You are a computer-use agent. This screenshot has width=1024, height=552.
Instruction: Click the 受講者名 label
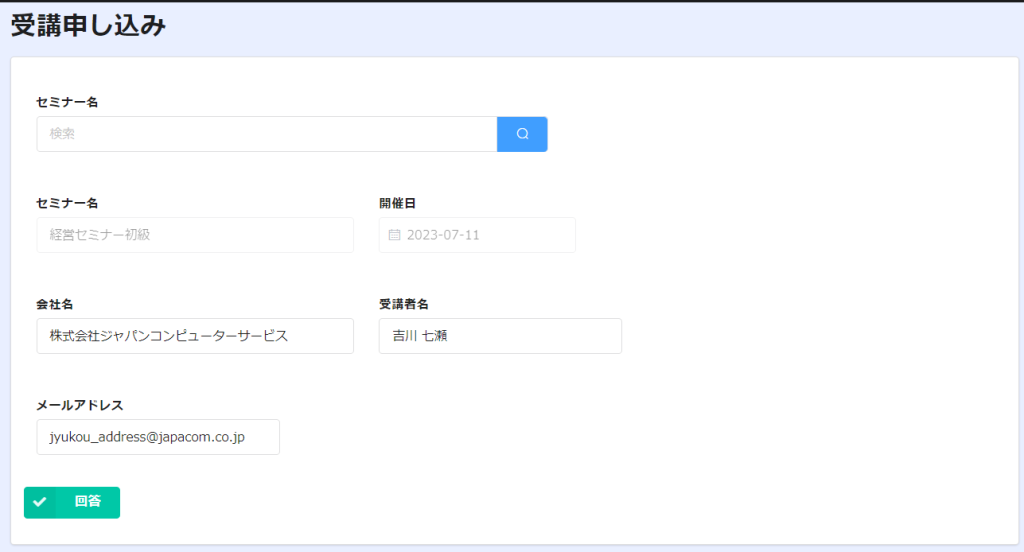click(404, 304)
